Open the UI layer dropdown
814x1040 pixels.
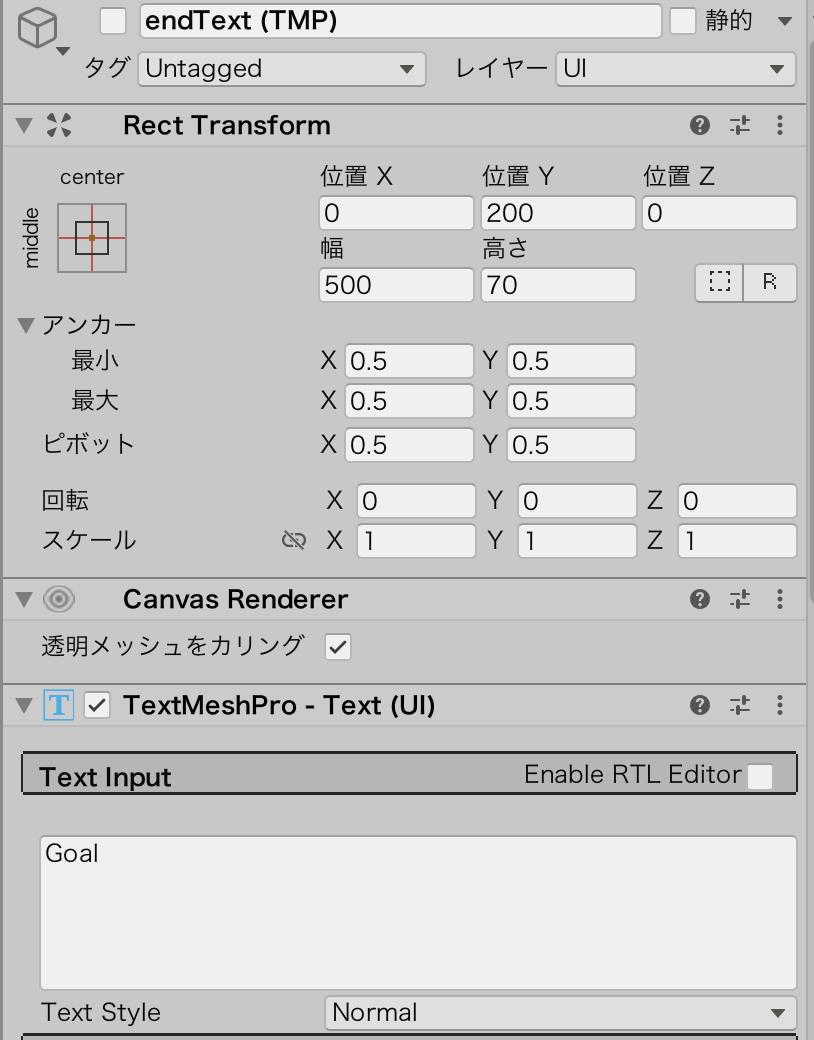click(675, 69)
